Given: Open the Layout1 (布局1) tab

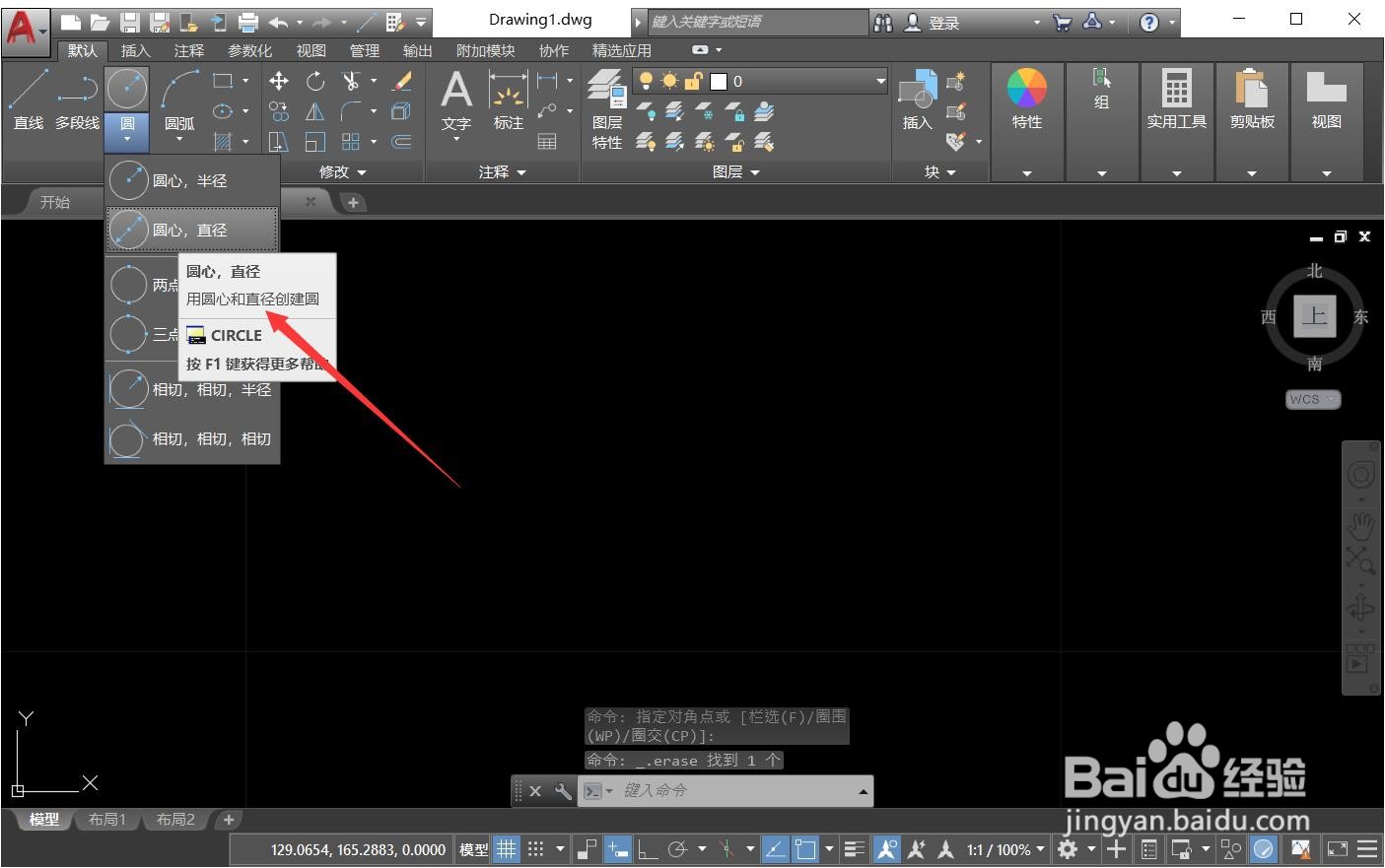Looking at the screenshot, I should click(107, 819).
